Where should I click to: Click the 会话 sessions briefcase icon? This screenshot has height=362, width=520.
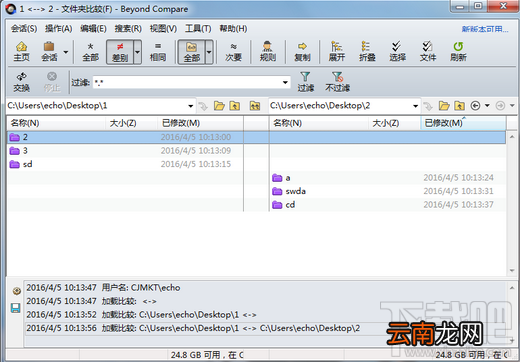(49, 52)
